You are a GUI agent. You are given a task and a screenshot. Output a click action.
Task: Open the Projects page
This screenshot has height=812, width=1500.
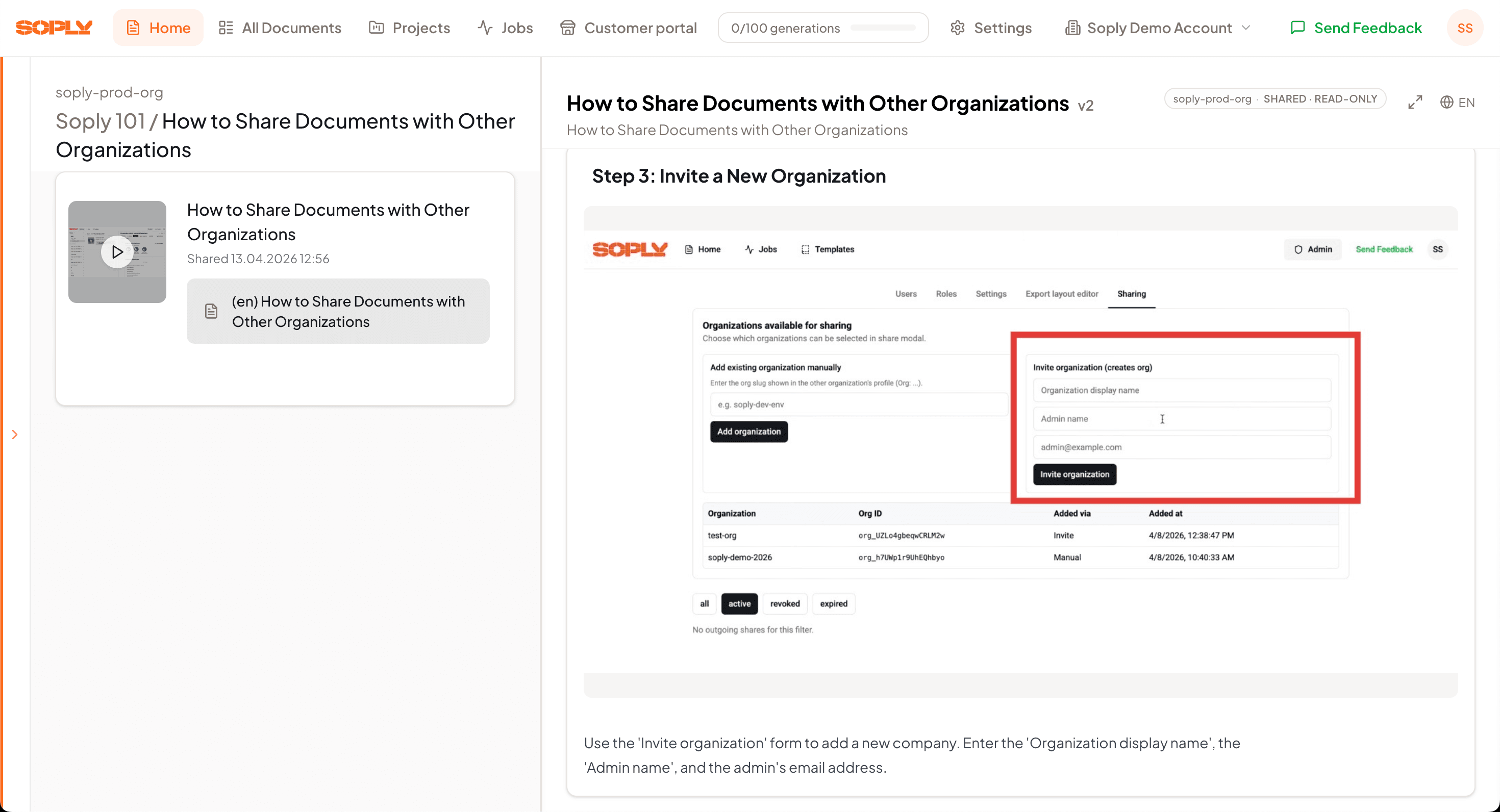[x=409, y=28]
